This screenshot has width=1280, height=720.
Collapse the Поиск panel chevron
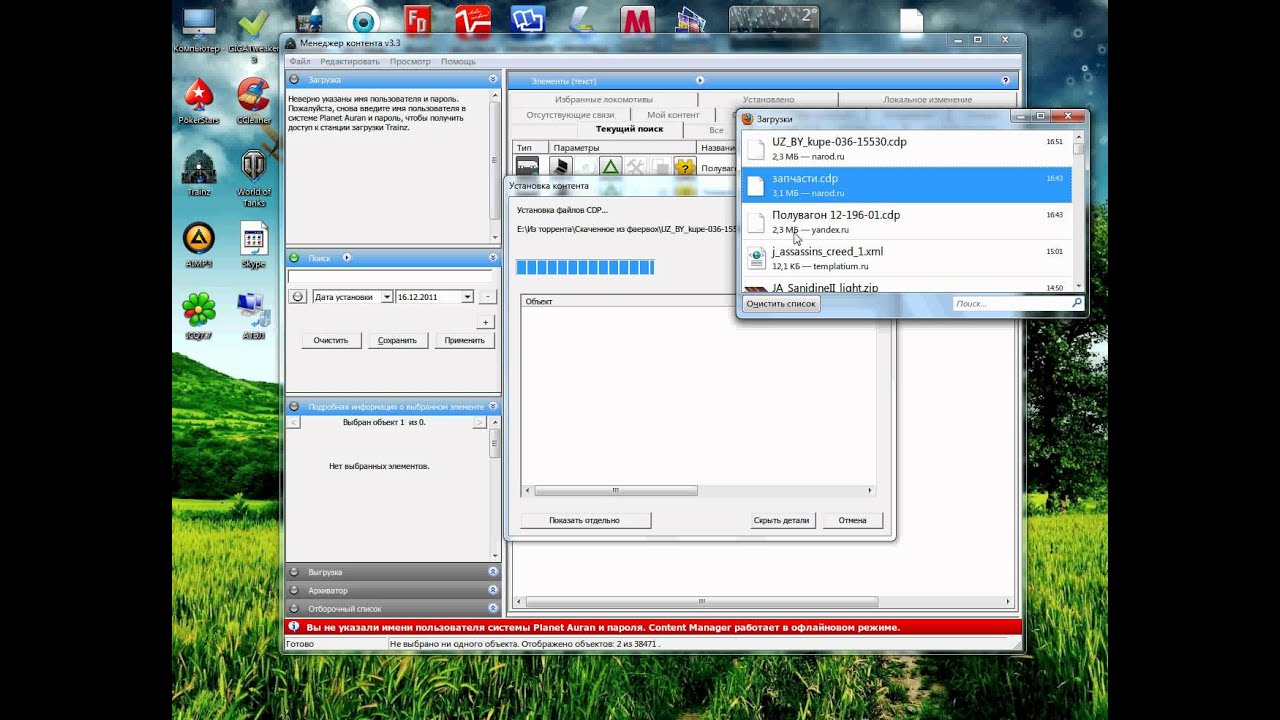(x=493, y=258)
